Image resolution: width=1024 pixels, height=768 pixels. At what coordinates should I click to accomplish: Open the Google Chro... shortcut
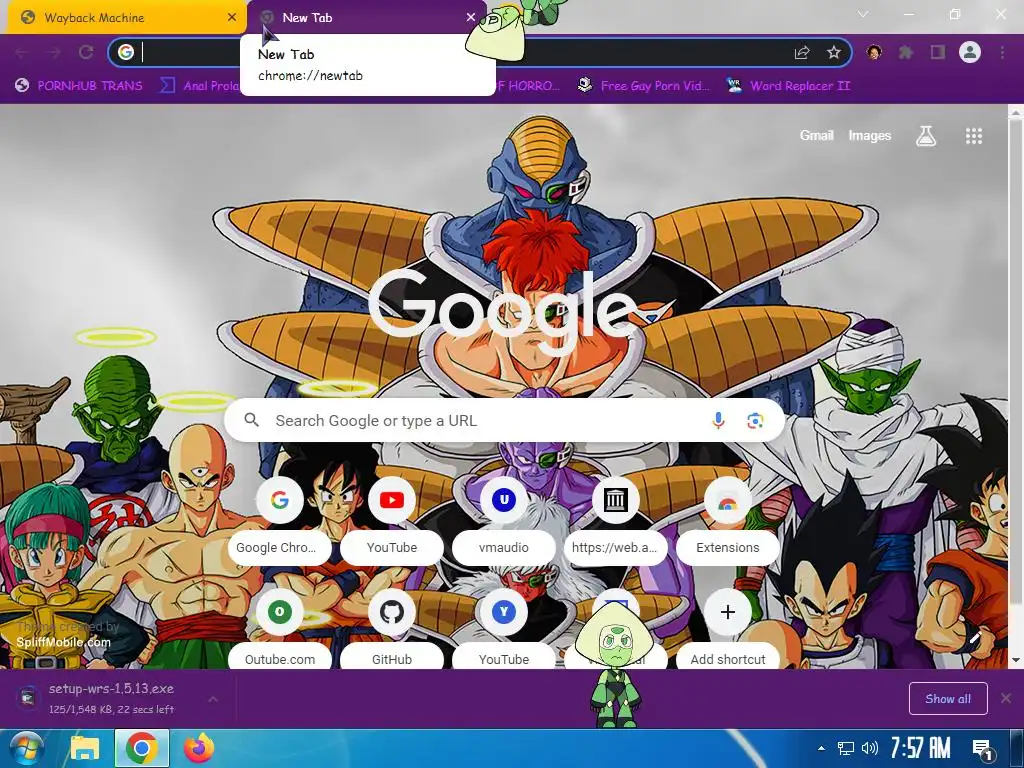coord(280,521)
